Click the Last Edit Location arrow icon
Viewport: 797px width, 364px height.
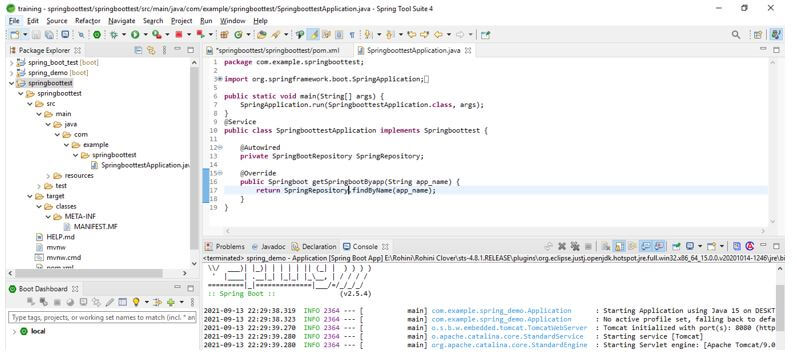[x=412, y=35]
